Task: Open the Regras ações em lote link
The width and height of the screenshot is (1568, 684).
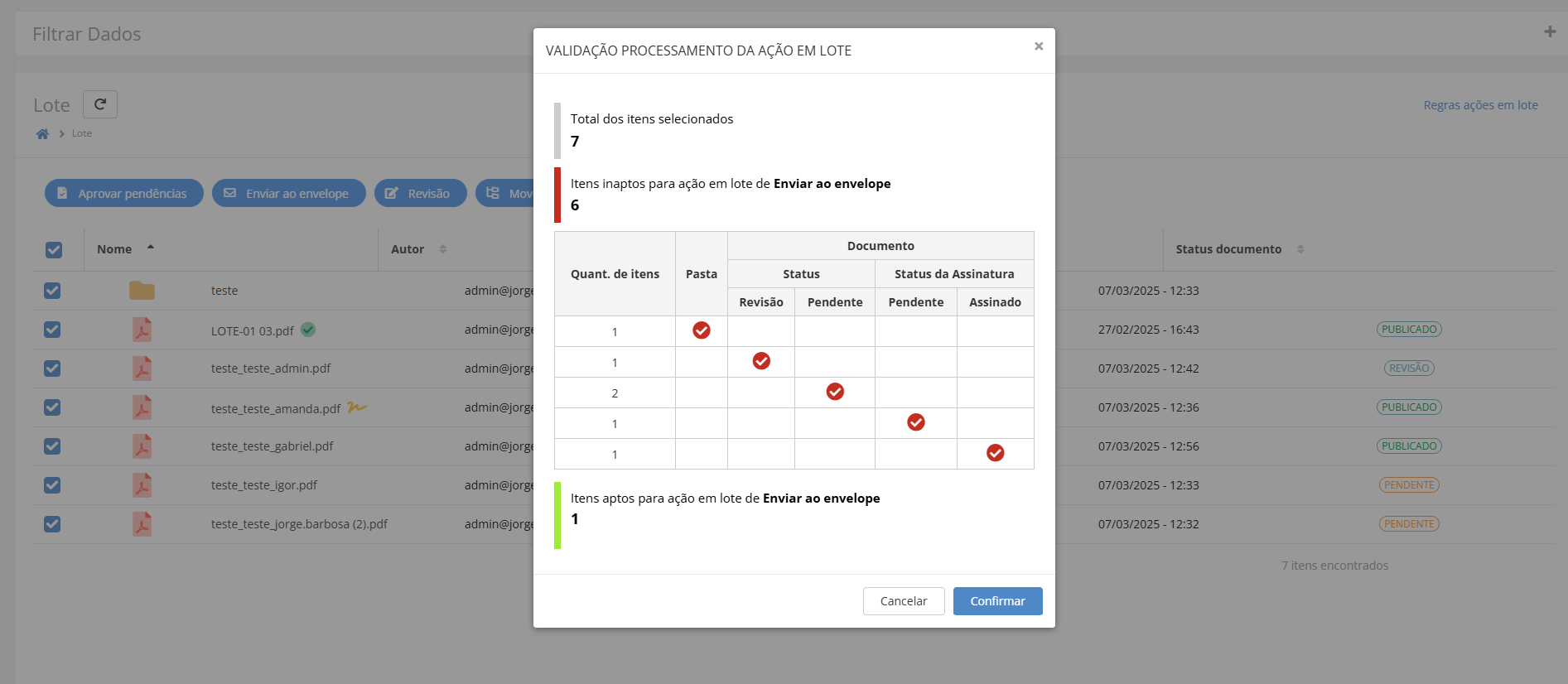Action: [1481, 105]
